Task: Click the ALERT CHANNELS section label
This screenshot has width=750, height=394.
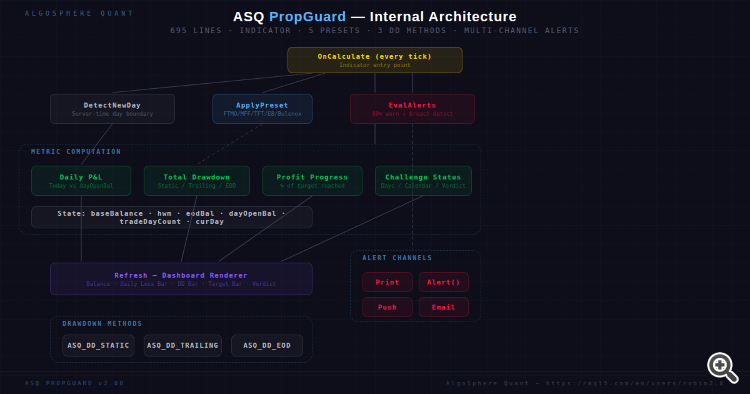Action: click(x=397, y=258)
